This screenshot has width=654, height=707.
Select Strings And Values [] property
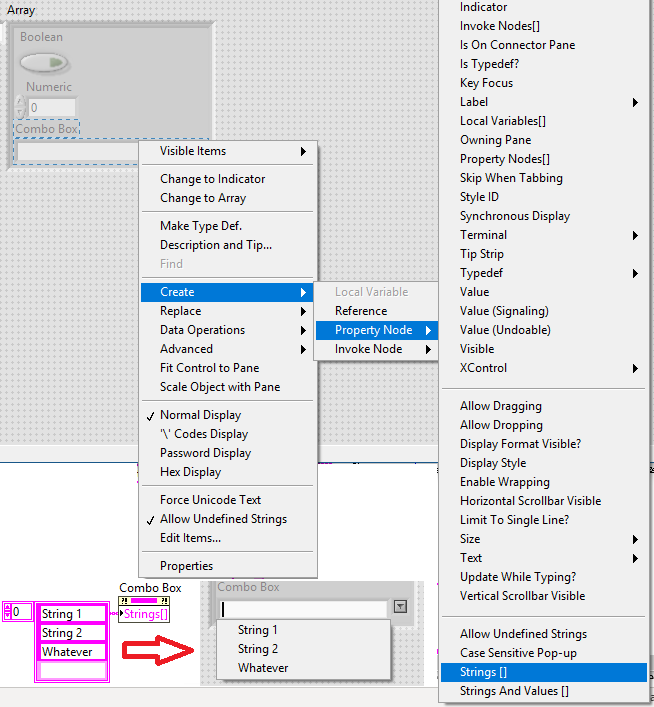543,691
